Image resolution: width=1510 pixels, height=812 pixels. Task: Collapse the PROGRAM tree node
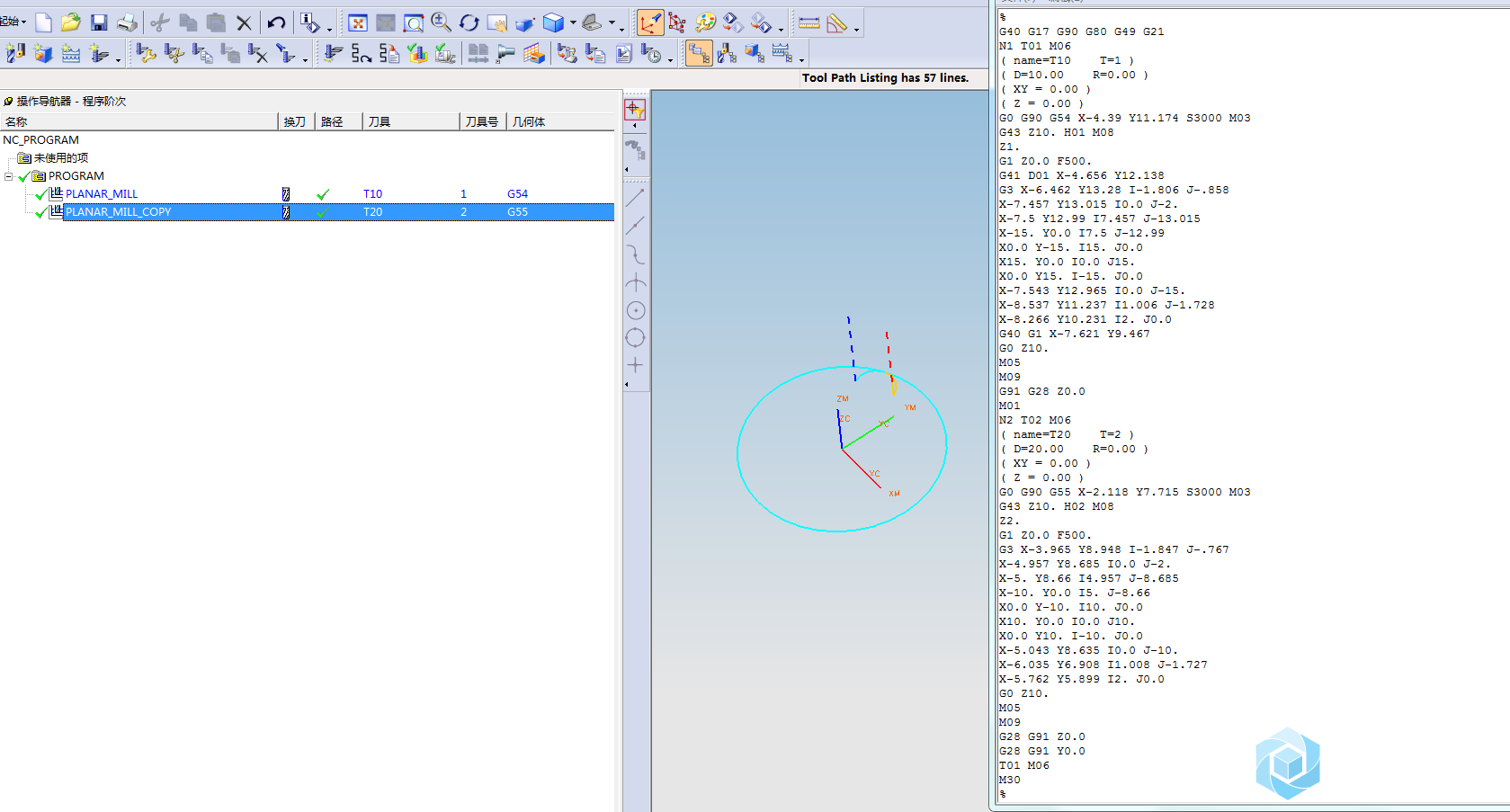pos(9,176)
